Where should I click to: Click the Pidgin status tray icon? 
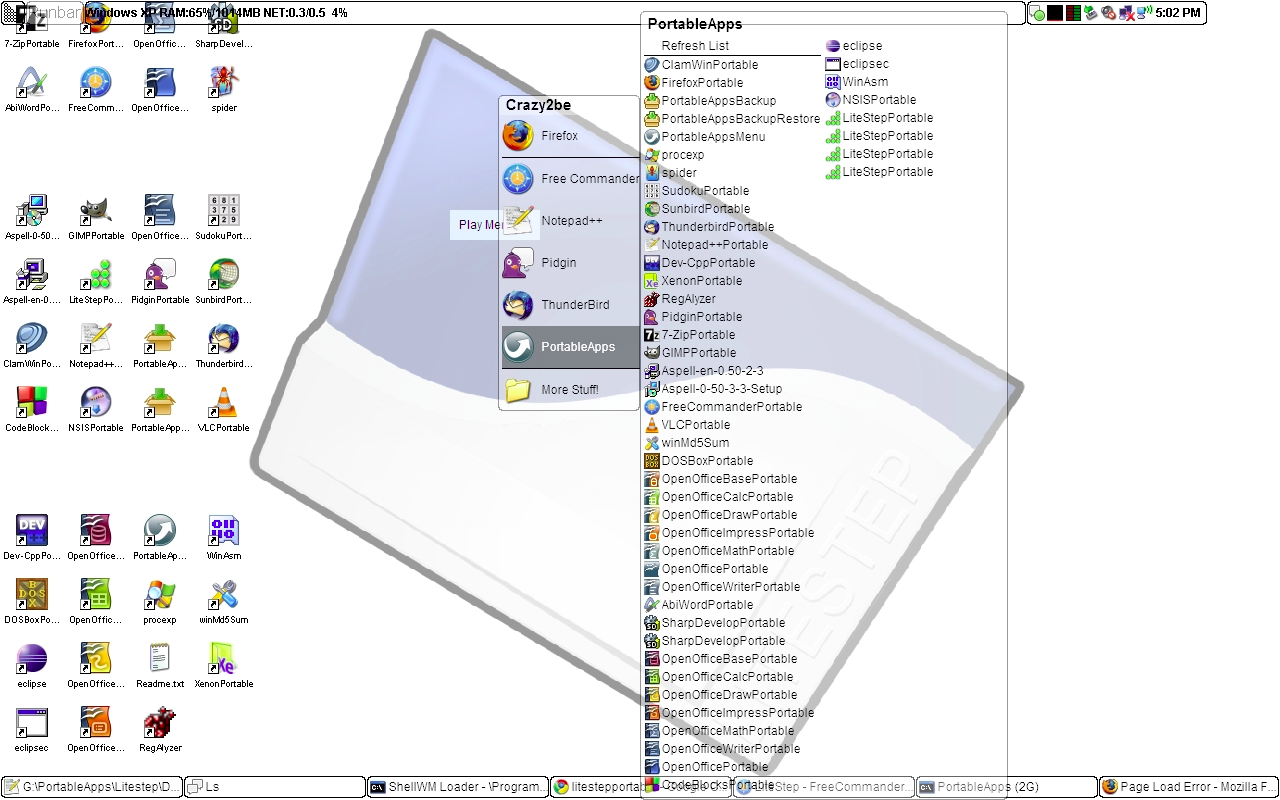coord(1039,13)
